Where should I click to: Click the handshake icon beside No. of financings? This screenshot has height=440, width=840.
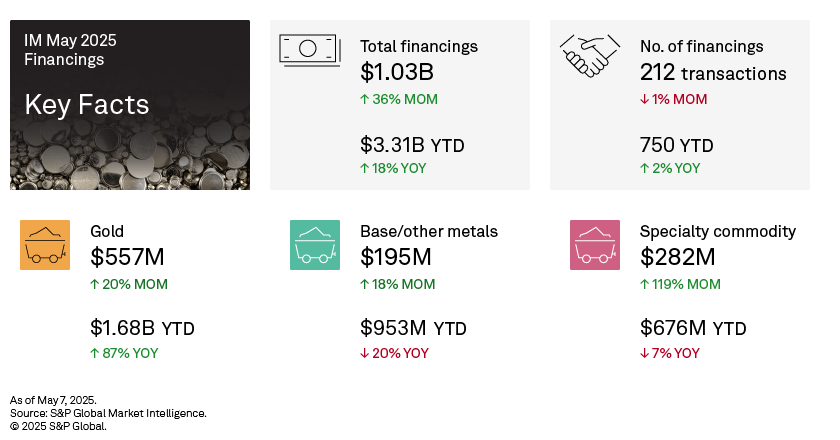[x=589, y=54]
